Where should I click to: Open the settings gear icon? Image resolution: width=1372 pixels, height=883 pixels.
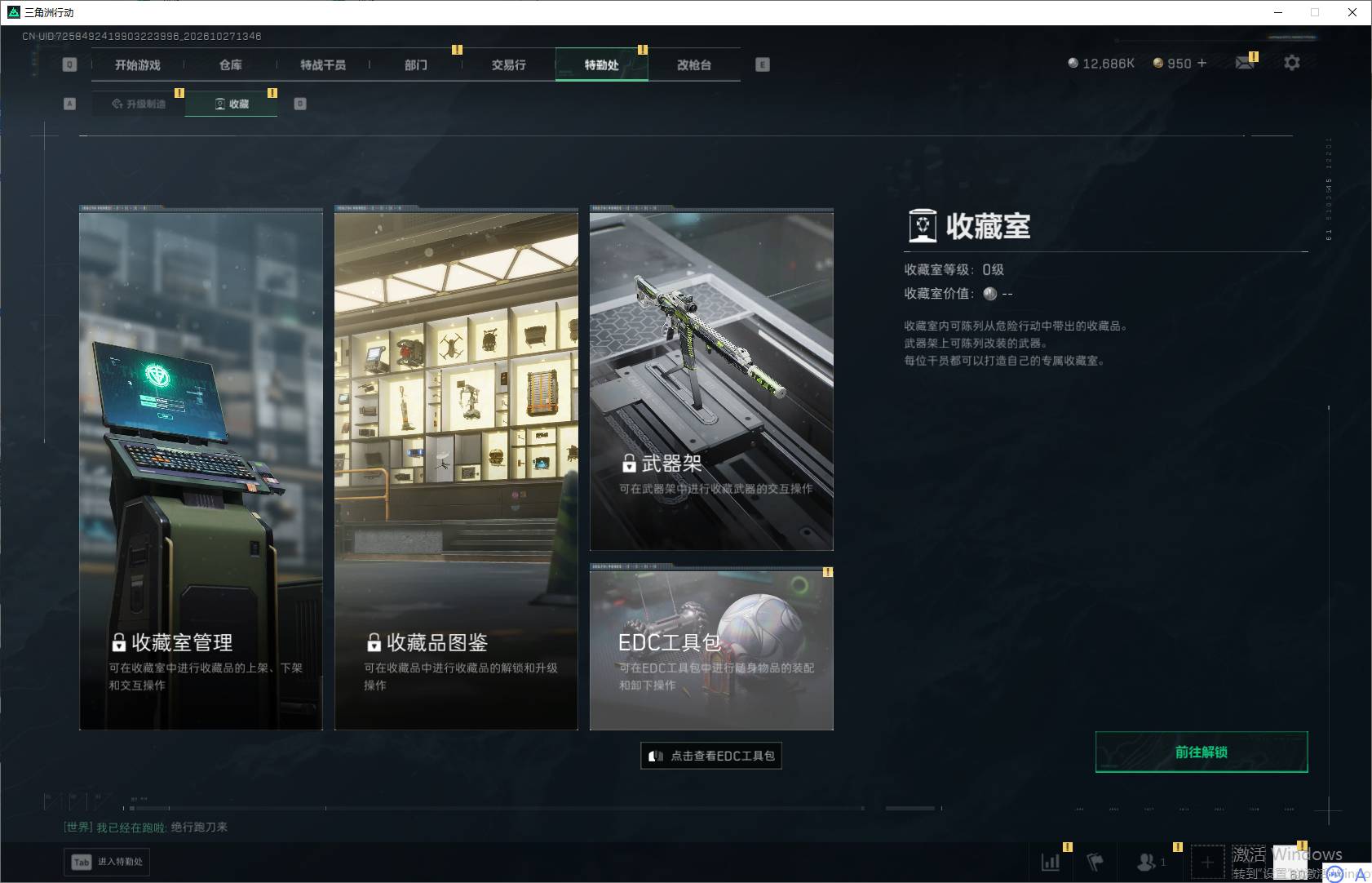click(x=1292, y=63)
